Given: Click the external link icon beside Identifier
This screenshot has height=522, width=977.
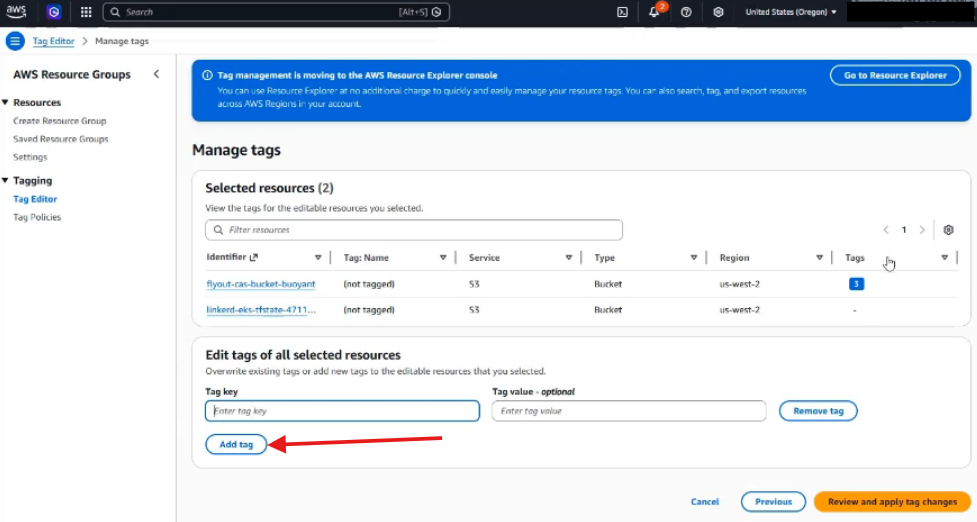Looking at the screenshot, I should coord(254,257).
